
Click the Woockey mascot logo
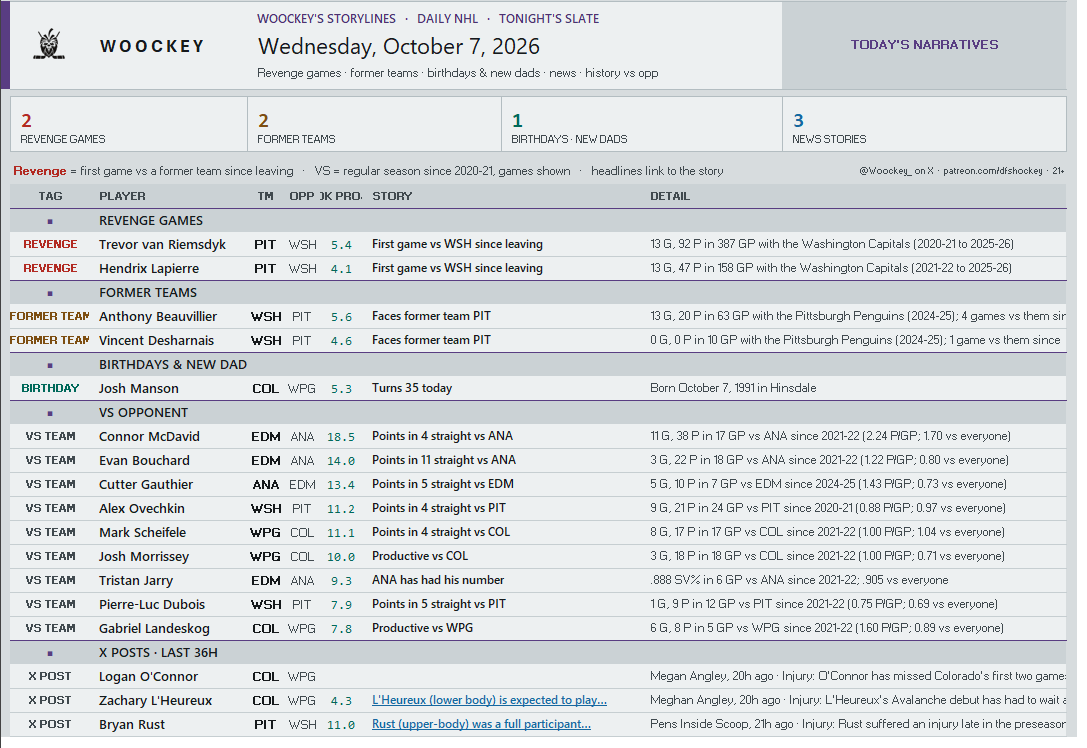[x=49, y=44]
